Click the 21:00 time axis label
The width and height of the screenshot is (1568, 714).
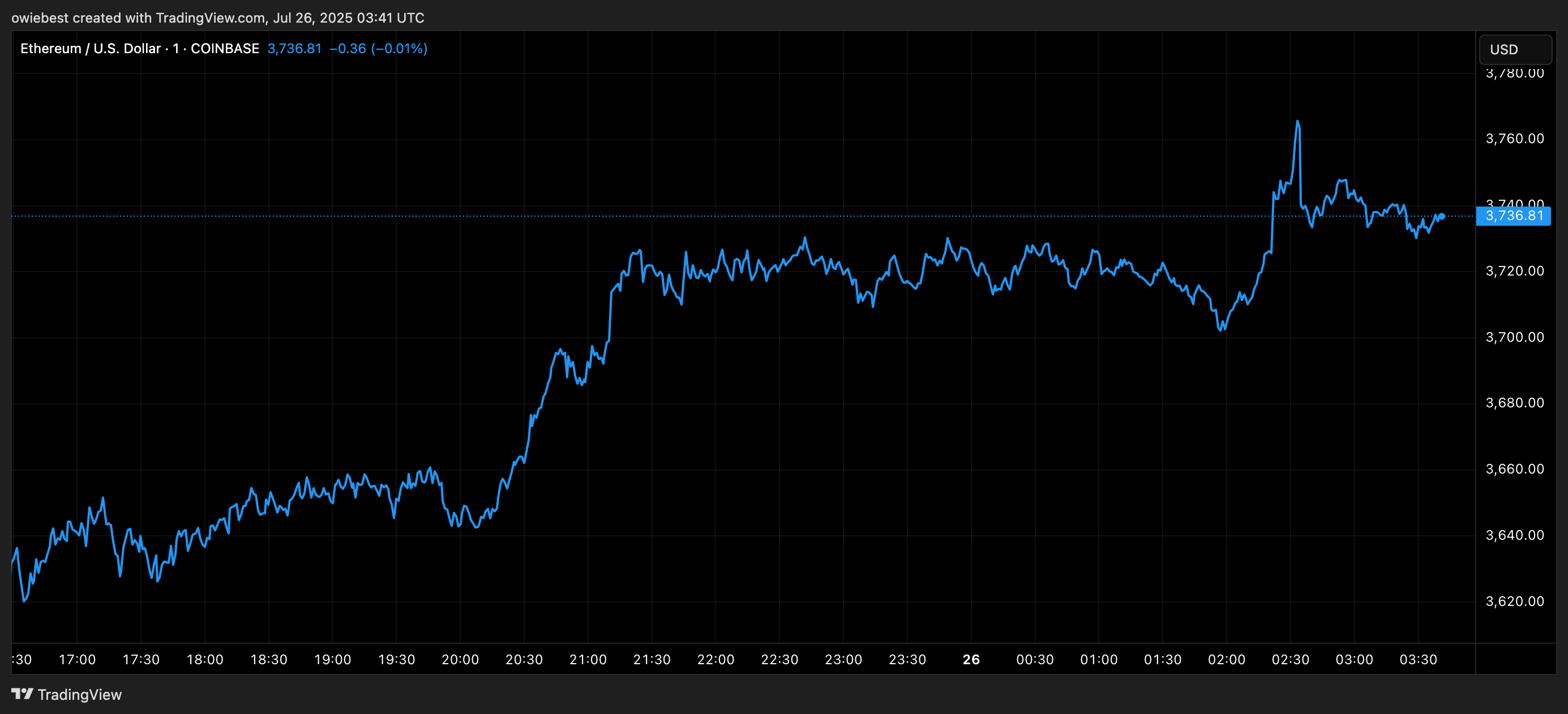click(588, 659)
